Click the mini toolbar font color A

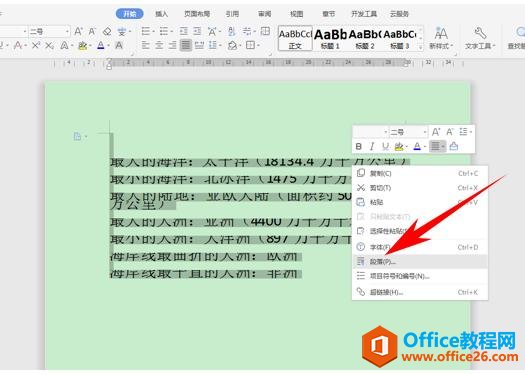(417, 146)
